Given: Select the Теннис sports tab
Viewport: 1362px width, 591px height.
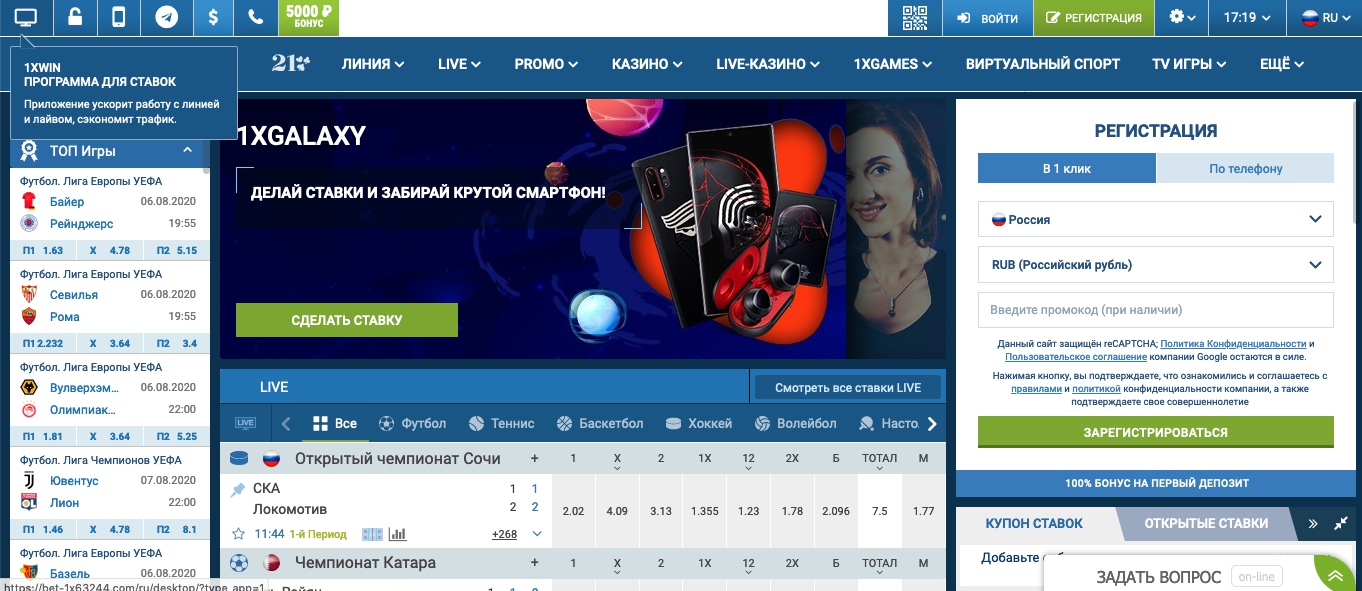Looking at the screenshot, I should click(501, 423).
